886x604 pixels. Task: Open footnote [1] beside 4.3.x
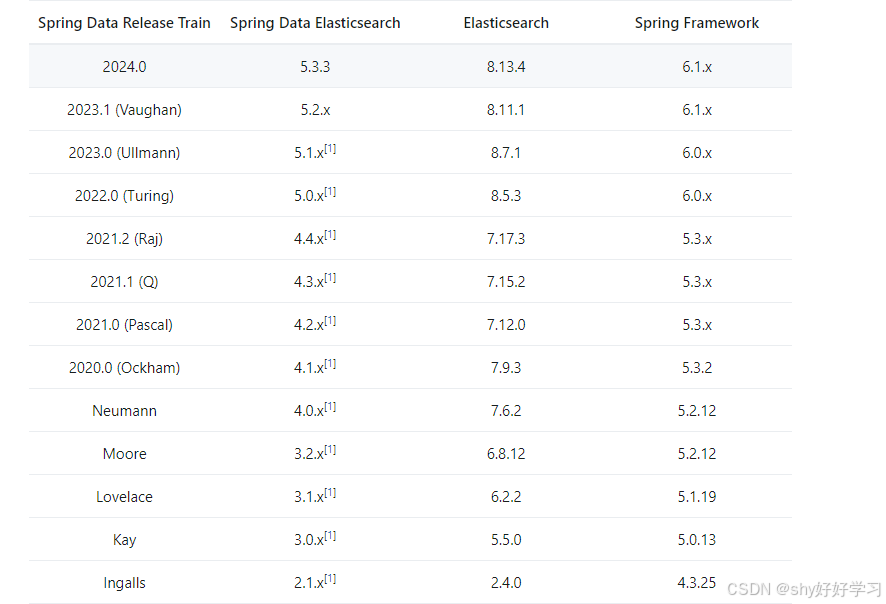tap(330, 277)
